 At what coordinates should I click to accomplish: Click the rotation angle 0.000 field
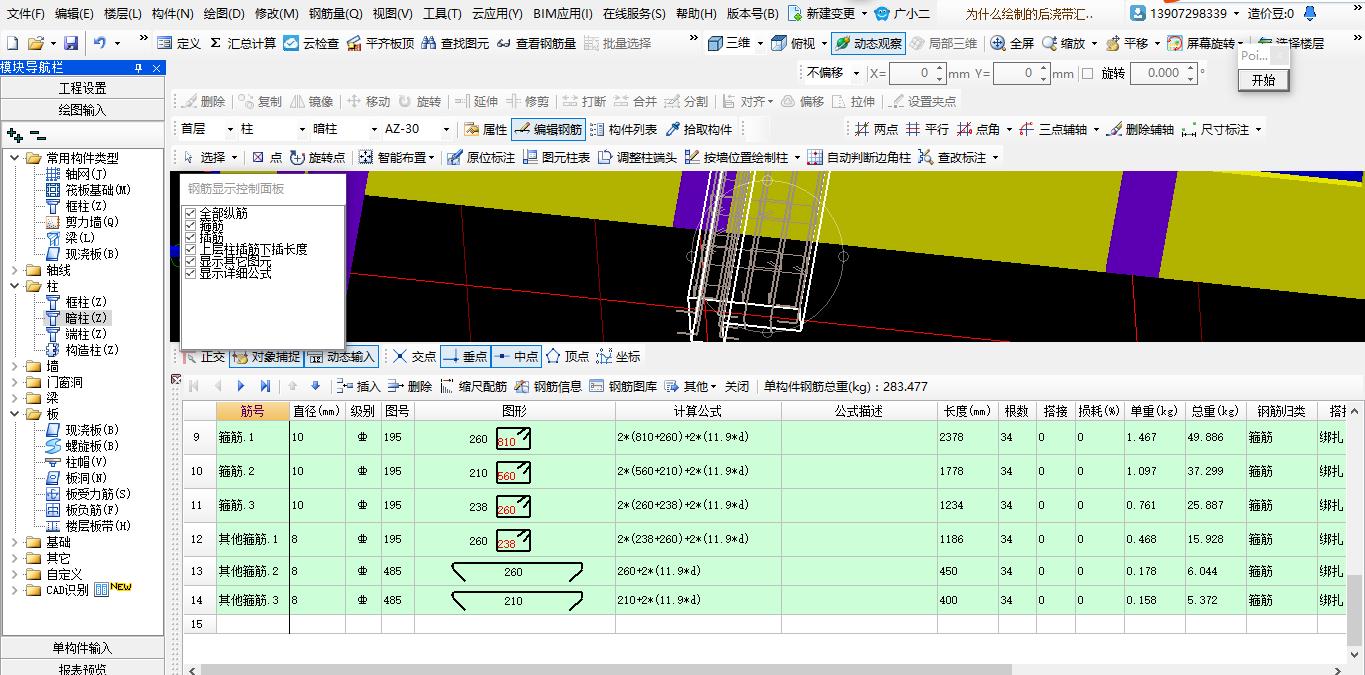click(x=1163, y=73)
